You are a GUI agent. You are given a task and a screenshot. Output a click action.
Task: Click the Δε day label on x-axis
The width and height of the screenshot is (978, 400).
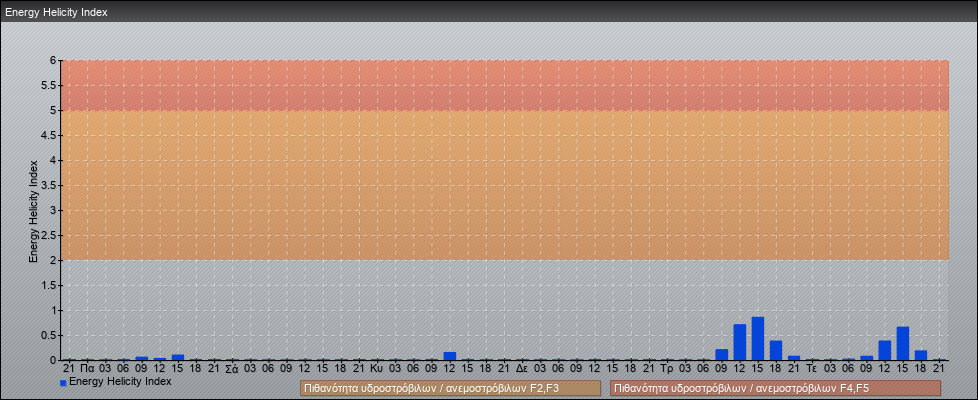522,369
